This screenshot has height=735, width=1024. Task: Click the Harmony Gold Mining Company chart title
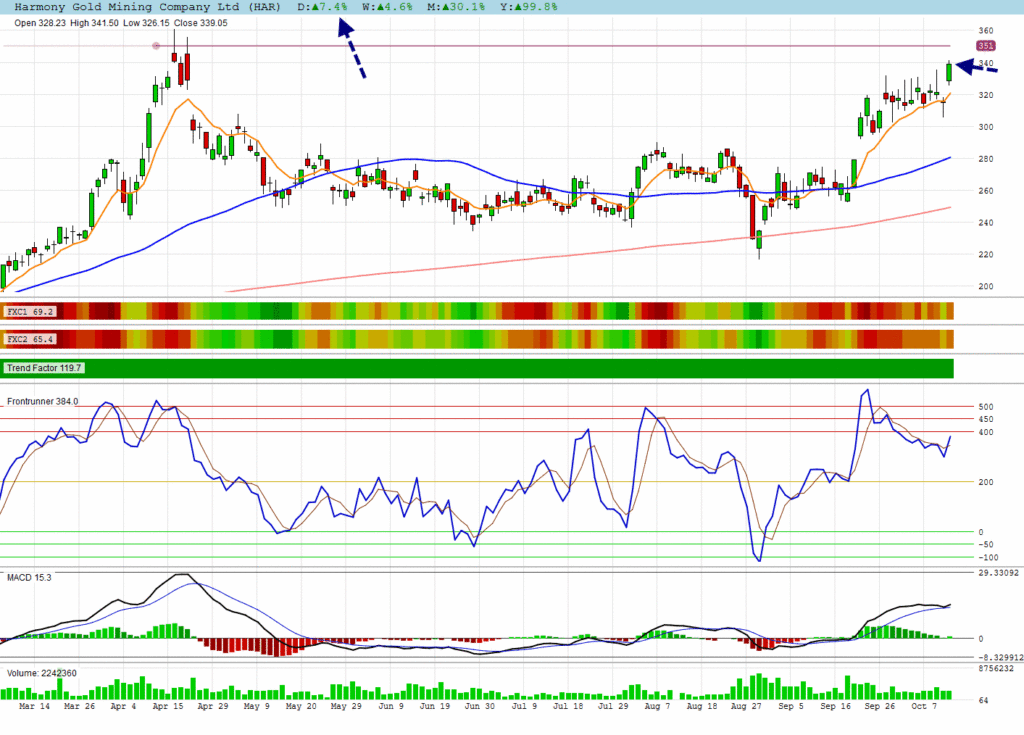pos(138,7)
